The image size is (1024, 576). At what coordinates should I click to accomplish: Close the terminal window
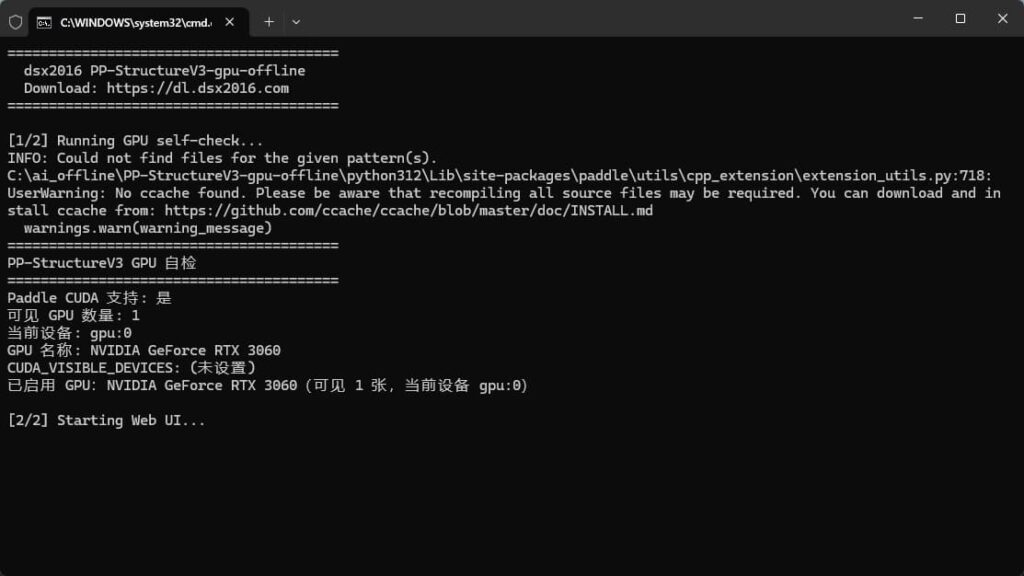[x=1001, y=18]
